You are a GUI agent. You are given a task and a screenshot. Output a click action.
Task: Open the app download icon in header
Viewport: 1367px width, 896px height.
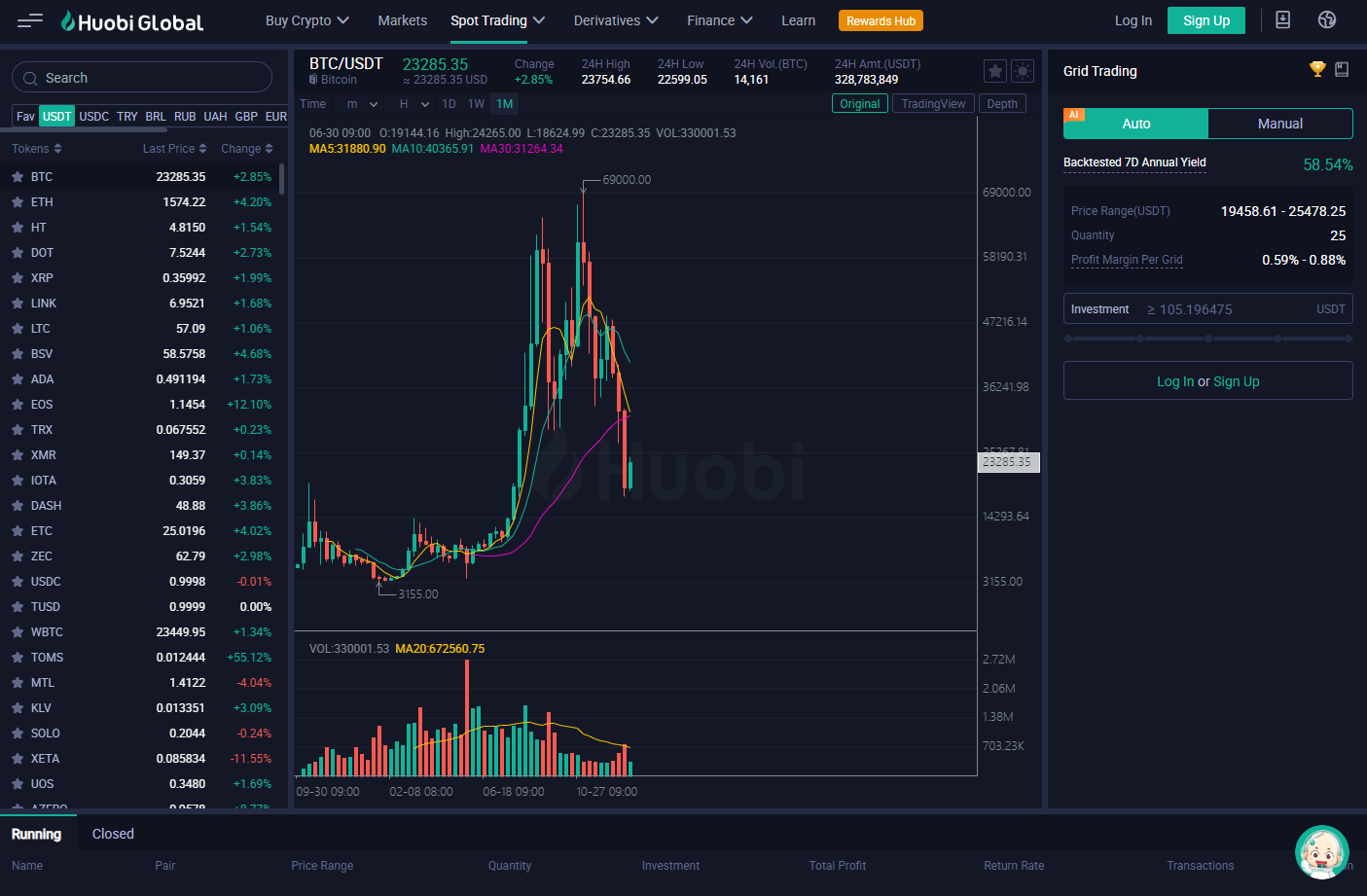click(1282, 19)
